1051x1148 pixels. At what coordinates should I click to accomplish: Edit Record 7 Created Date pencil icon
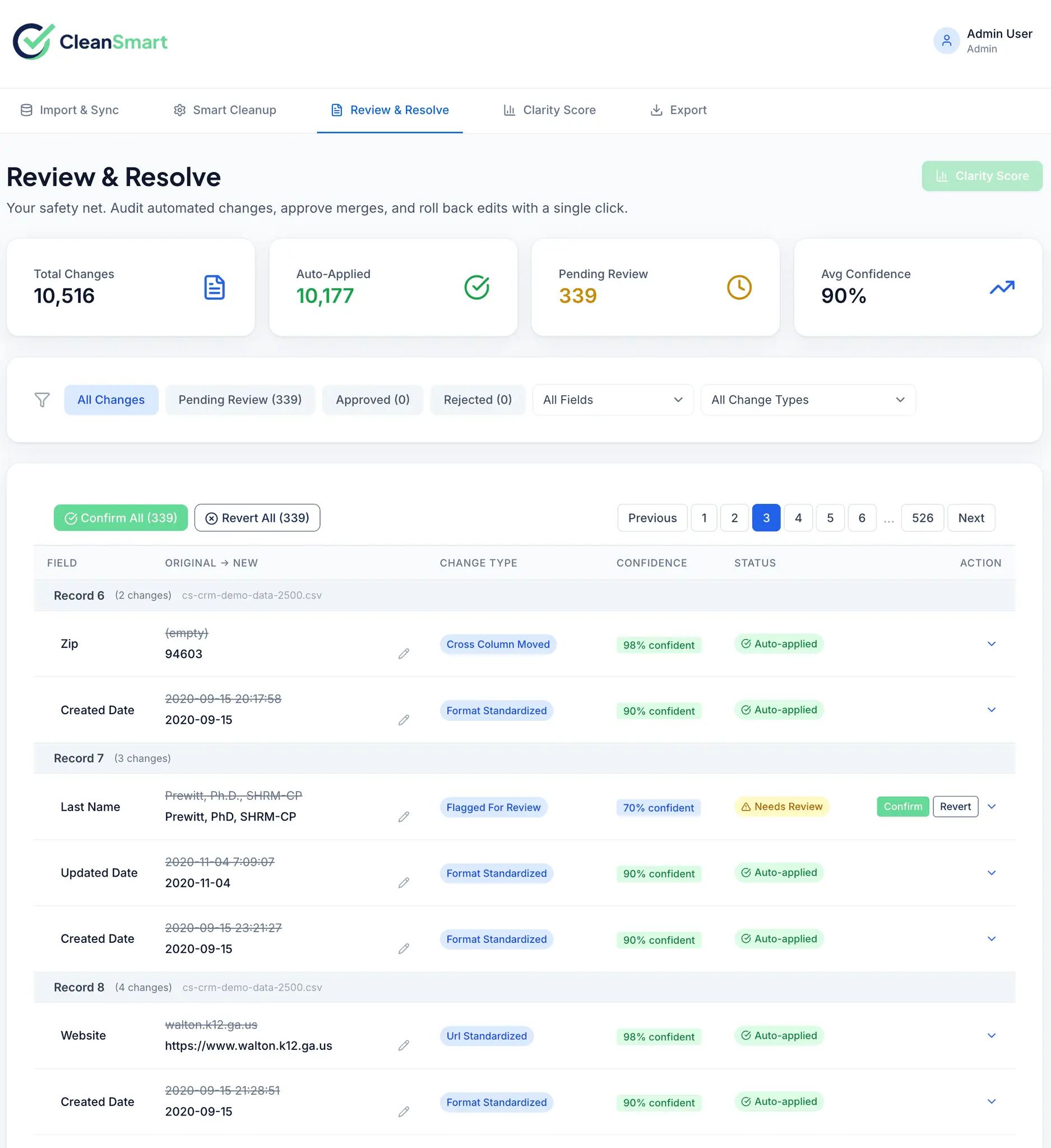[x=404, y=948]
